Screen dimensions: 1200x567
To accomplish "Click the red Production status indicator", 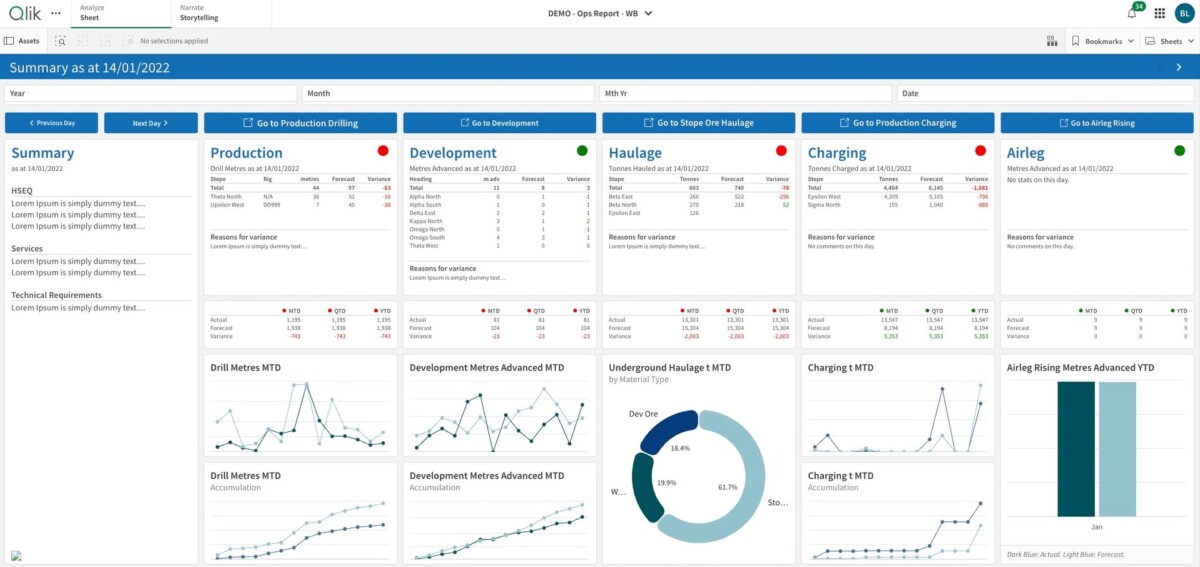I will (383, 151).
